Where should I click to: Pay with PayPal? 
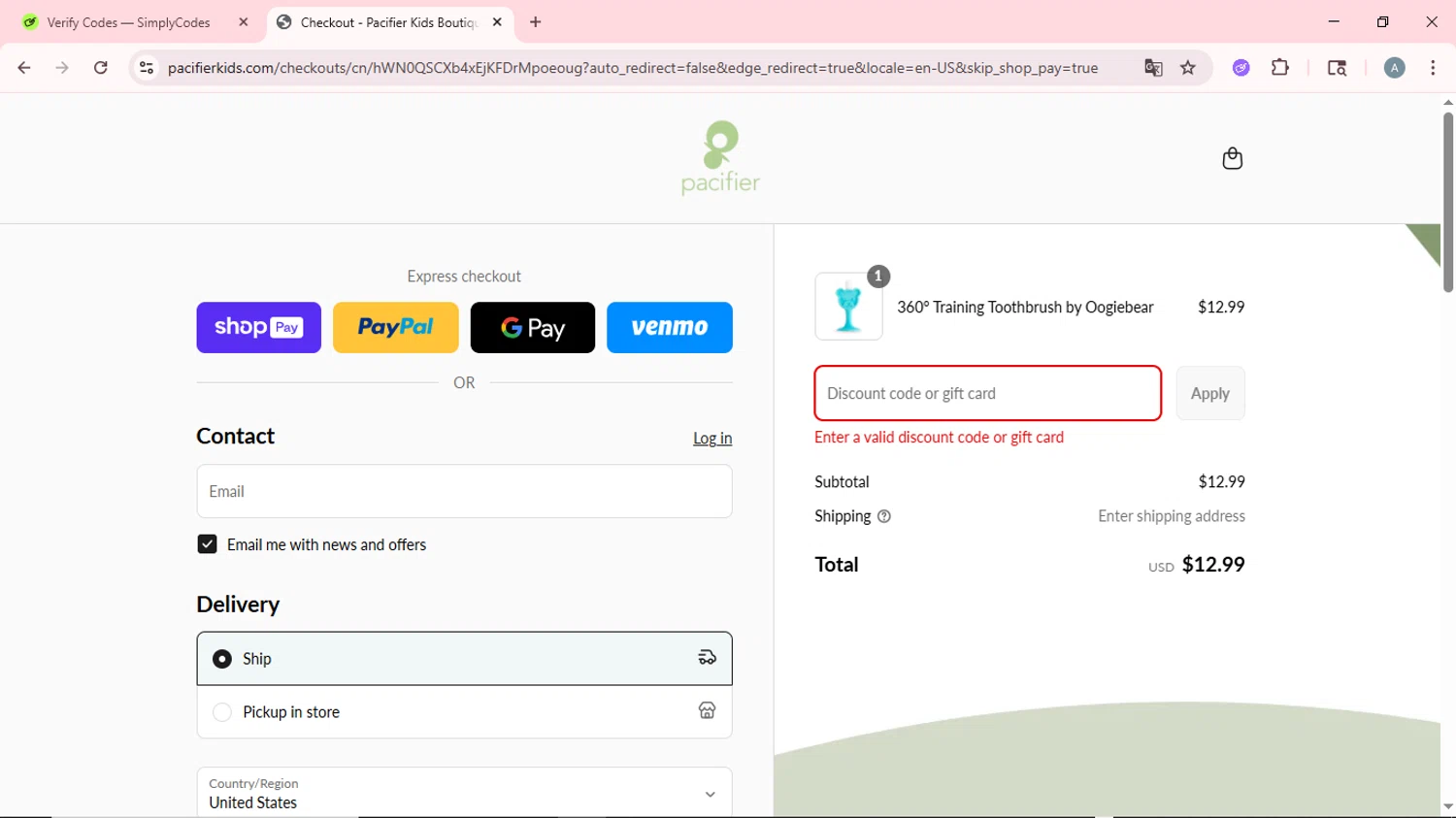click(x=396, y=327)
